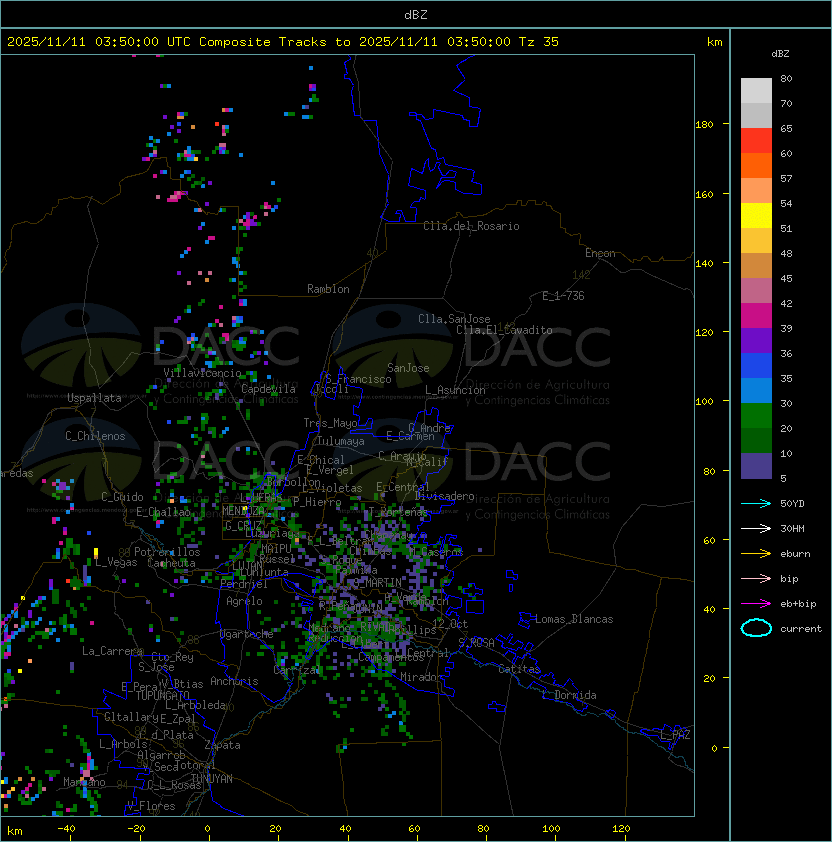Click the cyan 'current' ellipse symbol
Image resolution: width=832 pixels, height=842 pixels.
tap(756, 628)
